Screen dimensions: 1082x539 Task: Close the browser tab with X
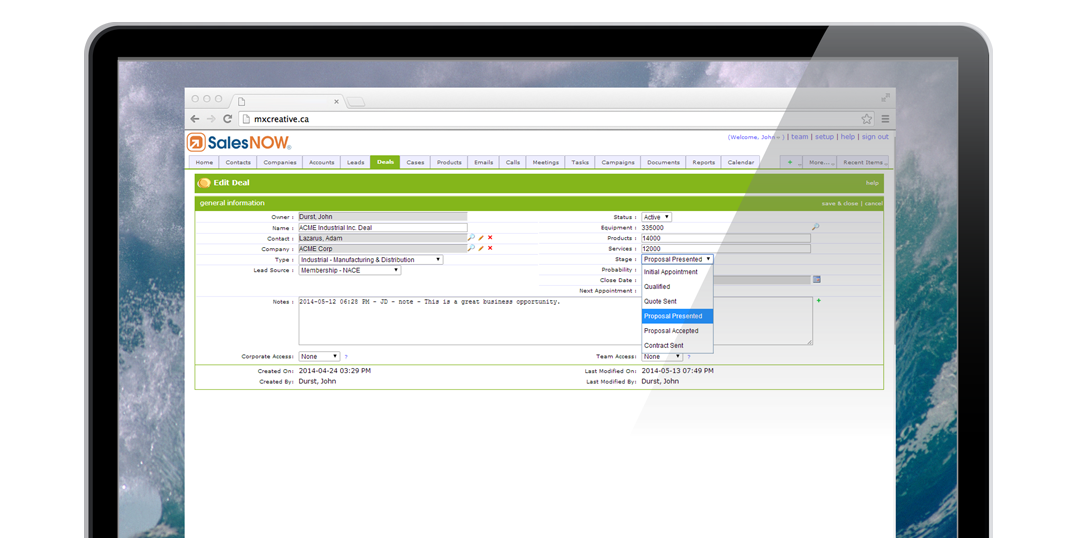click(x=337, y=101)
